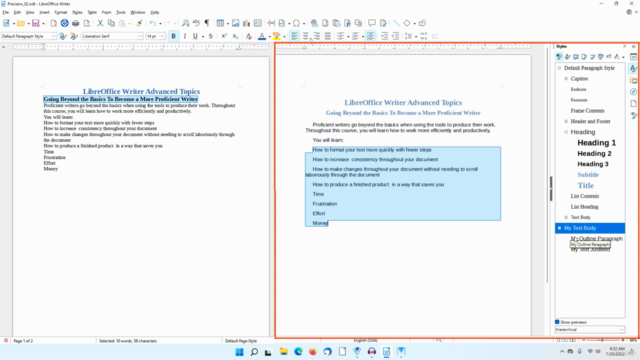Image resolution: width=640 pixels, height=360 pixels.
Task: Toggle Bold formatting
Action: (173, 36)
